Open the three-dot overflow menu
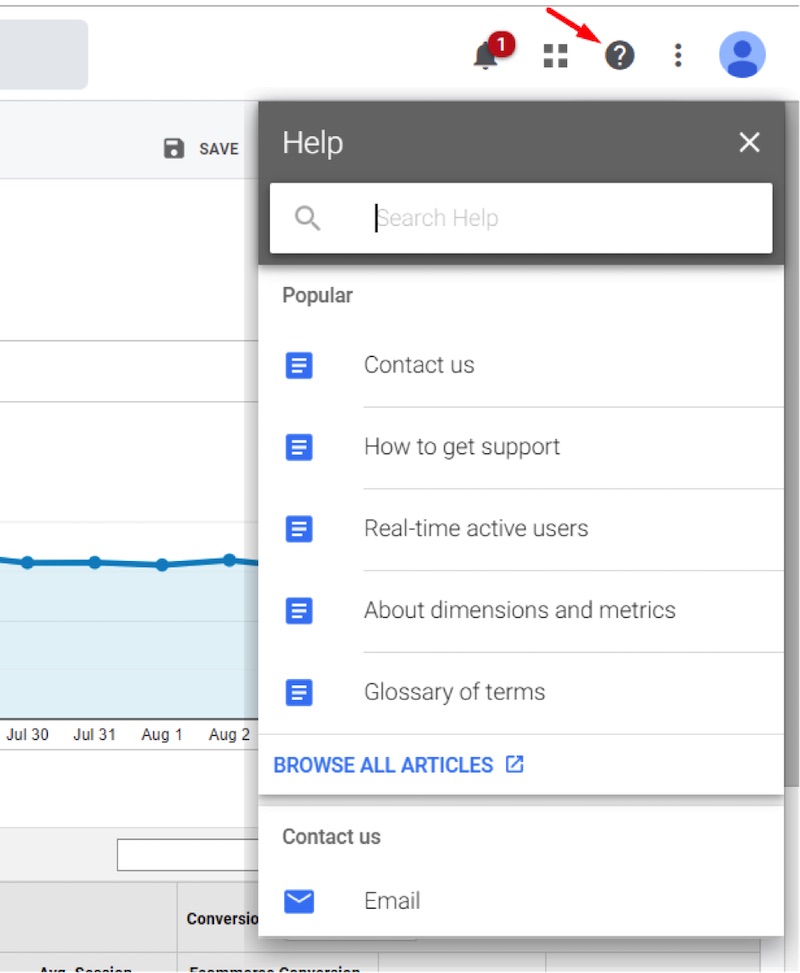The height and width of the screenshot is (973, 800). coord(678,55)
